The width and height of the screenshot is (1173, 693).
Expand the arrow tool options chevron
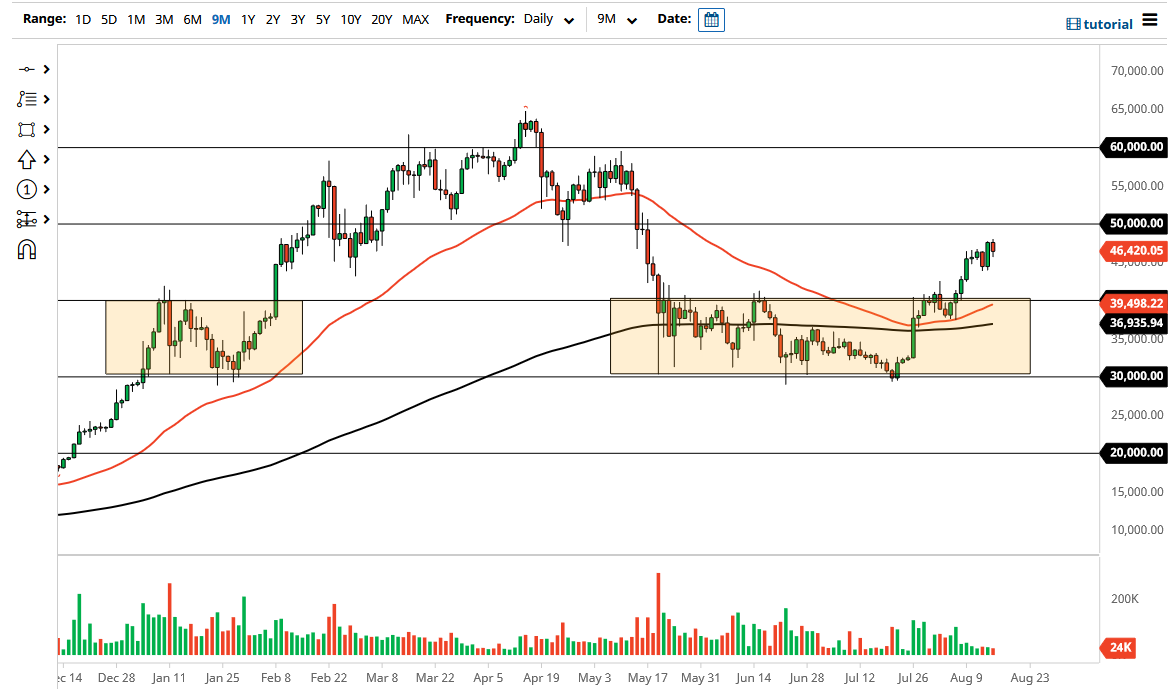click(x=45, y=159)
